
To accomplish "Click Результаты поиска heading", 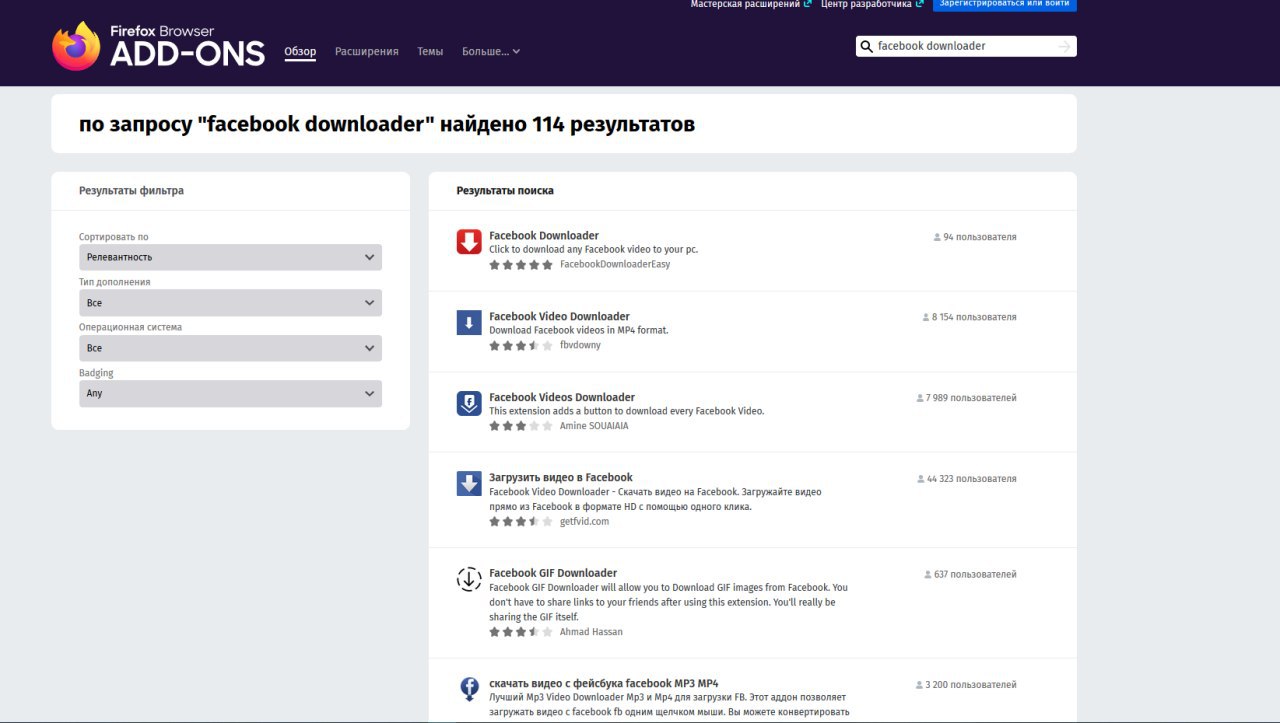I will (505, 191).
